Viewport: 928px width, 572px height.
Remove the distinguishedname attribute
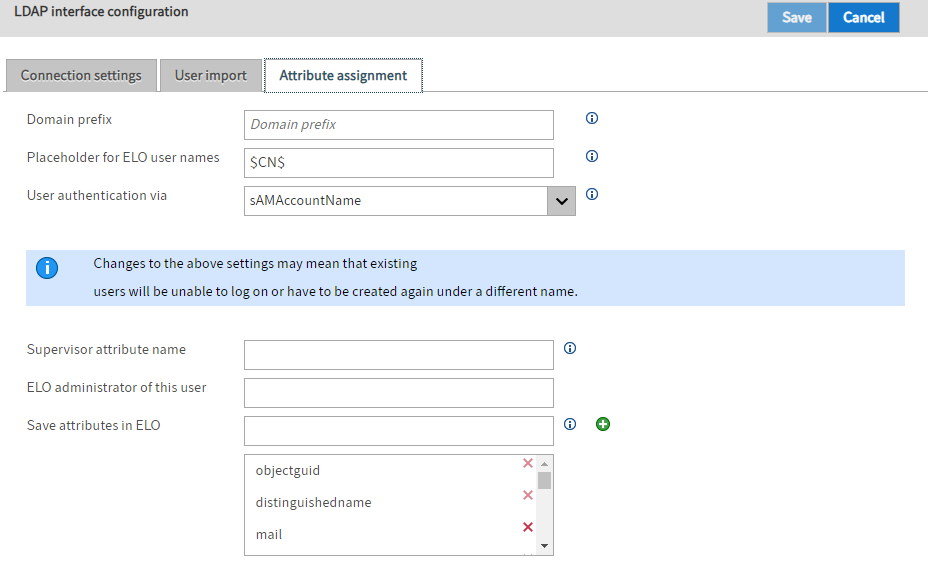(528, 495)
